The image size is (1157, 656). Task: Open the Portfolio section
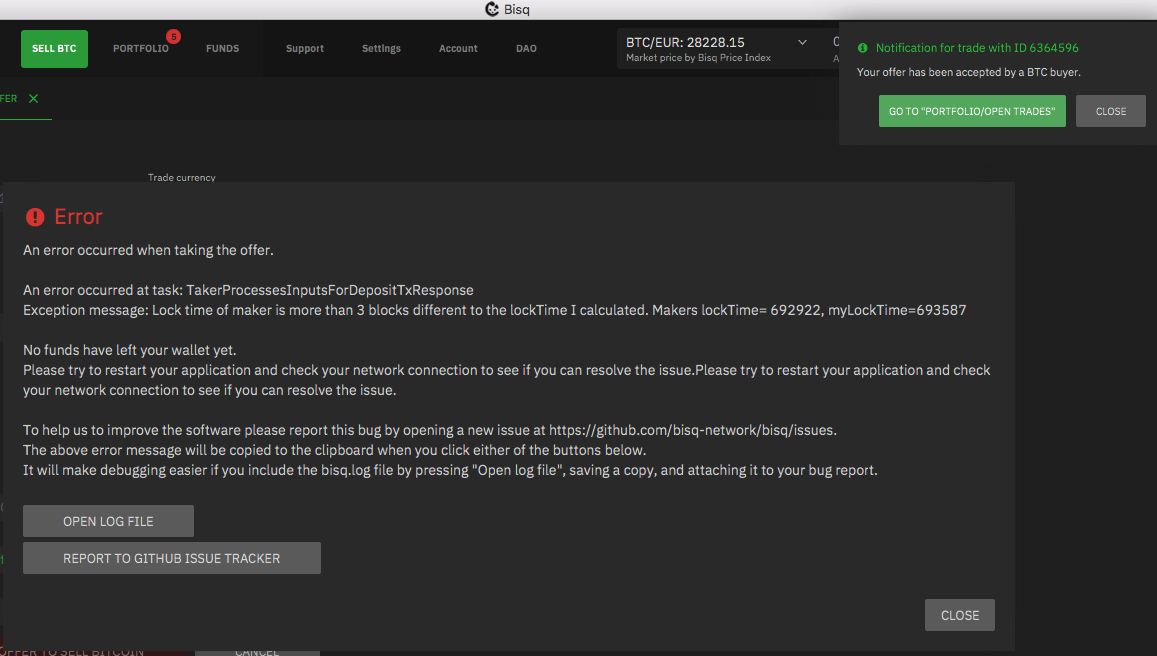[140, 49]
